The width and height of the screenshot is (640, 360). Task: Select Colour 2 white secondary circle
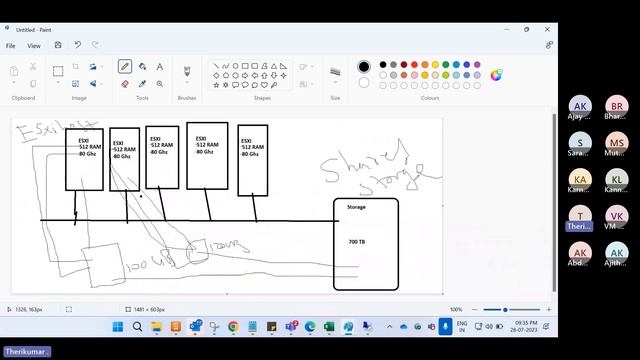pos(364,83)
